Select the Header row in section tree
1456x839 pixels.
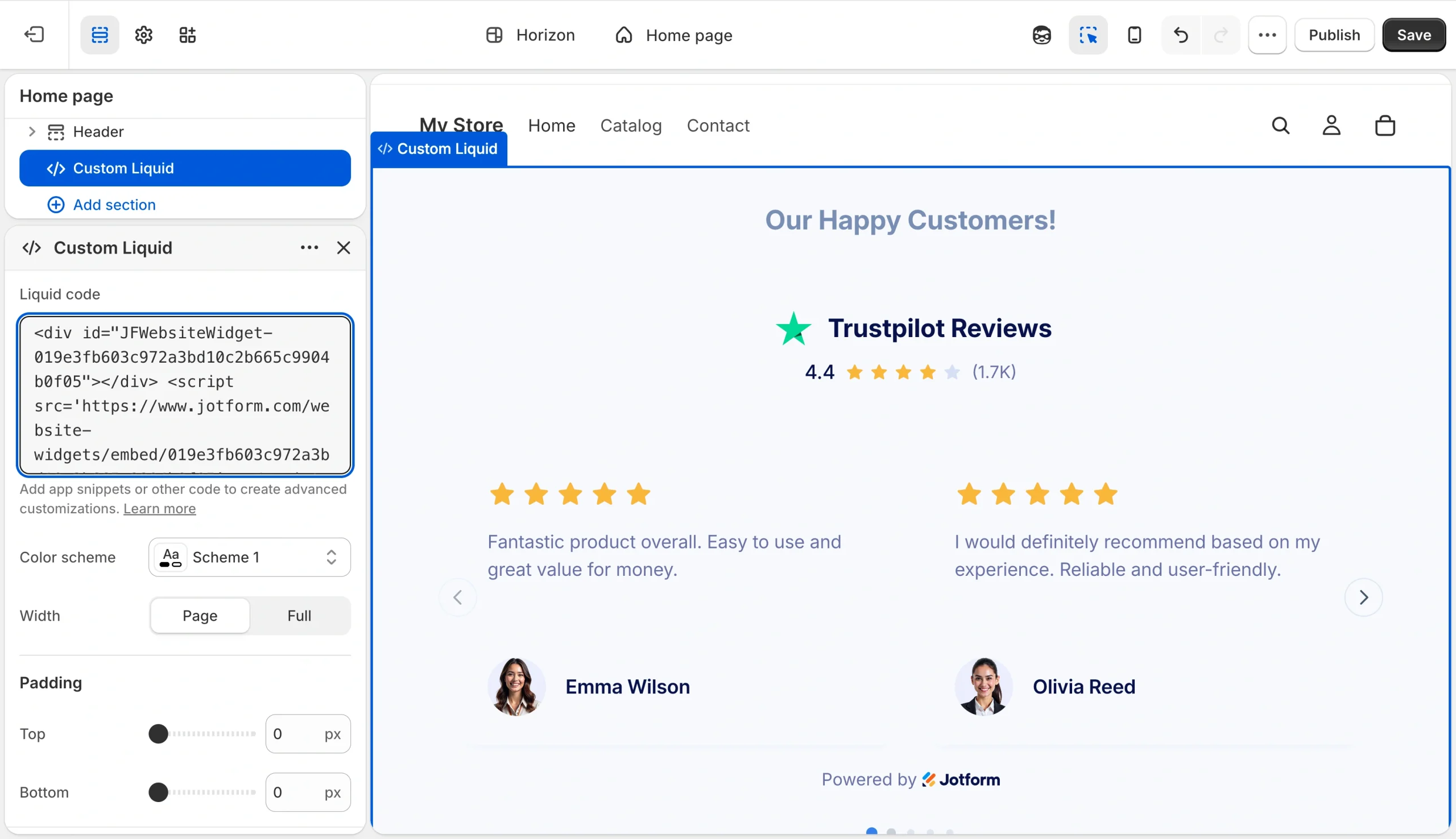[x=184, y=131]
